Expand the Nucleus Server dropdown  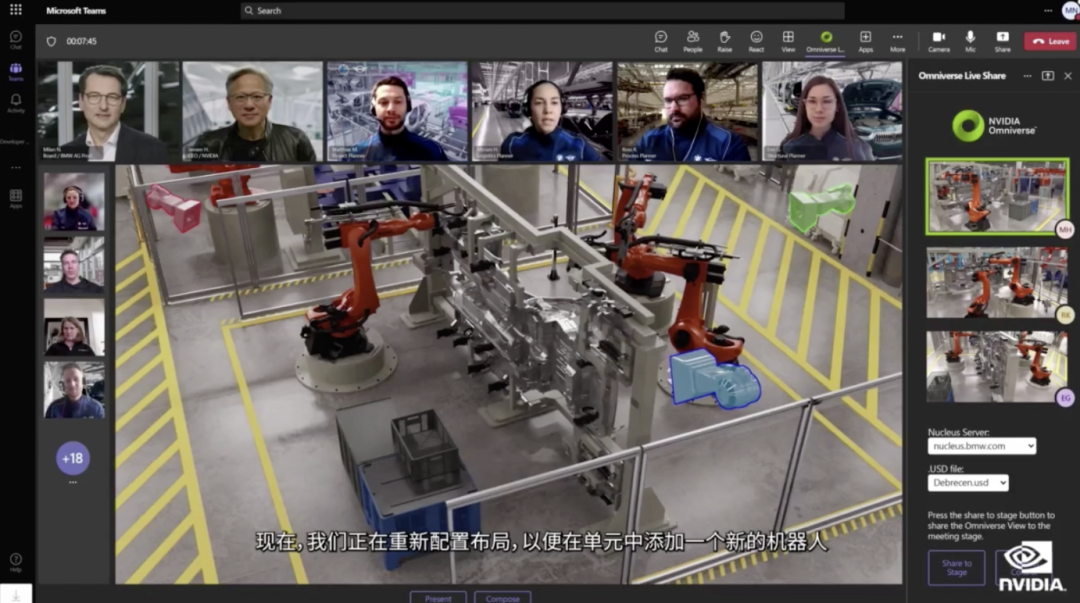tap(981, 446)
